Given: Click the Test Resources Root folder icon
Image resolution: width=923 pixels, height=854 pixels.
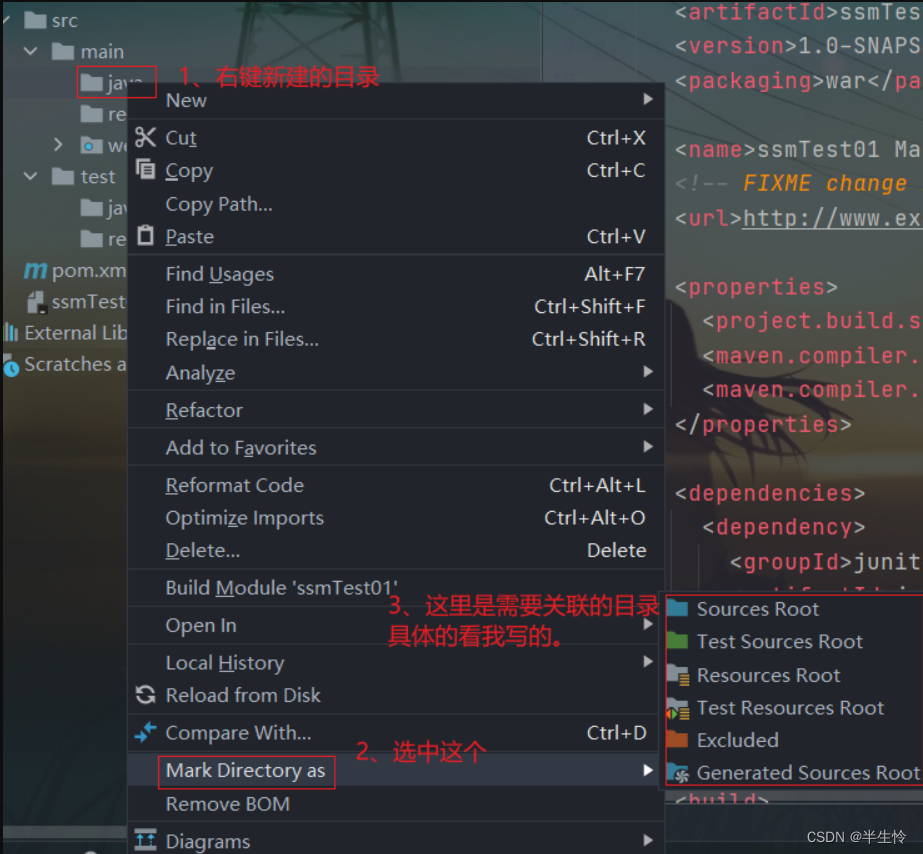Looking at the screenshot, I should pyautogui.click(x=678, y=707).
